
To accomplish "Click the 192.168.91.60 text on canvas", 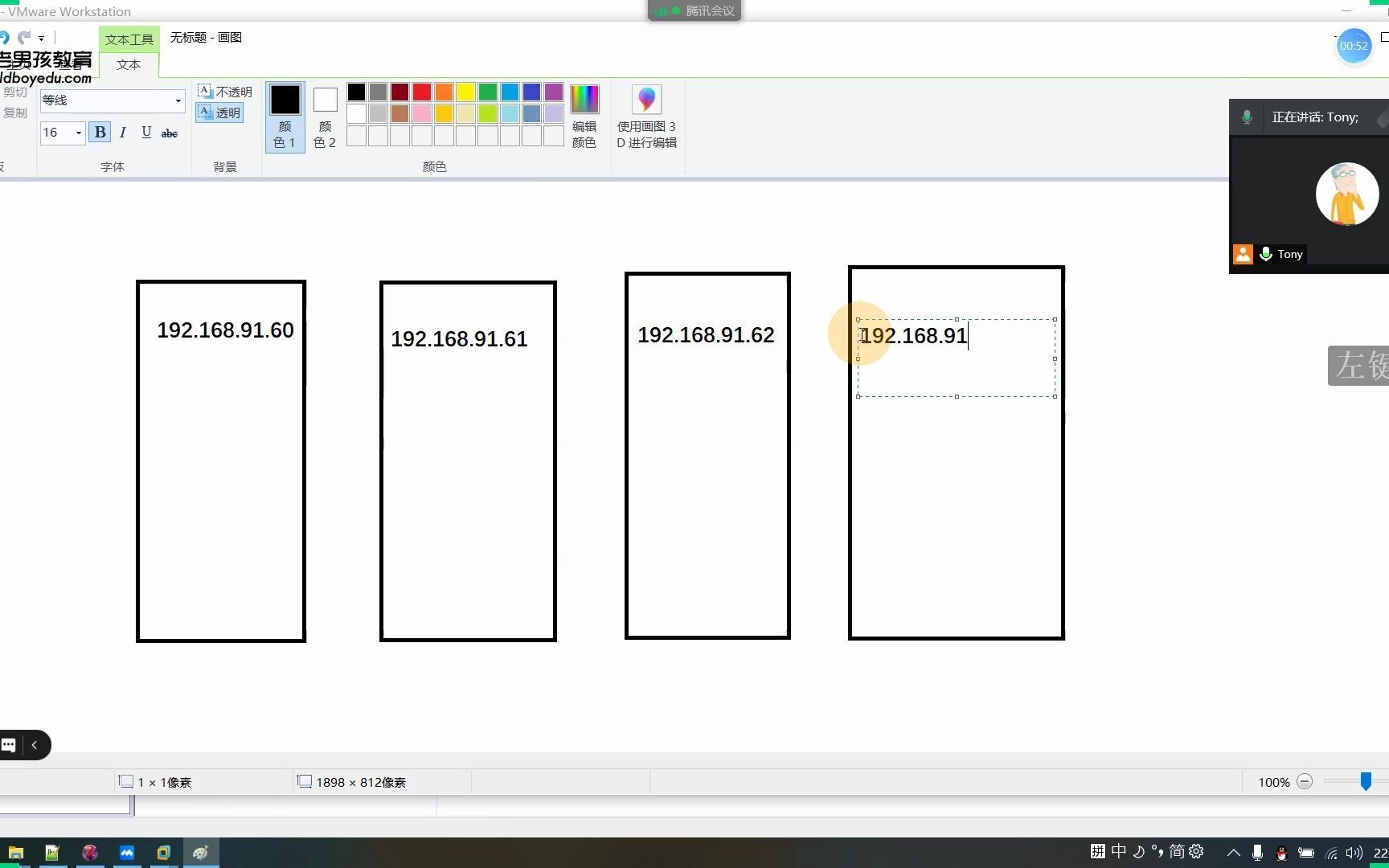I will tap(225, 330).
